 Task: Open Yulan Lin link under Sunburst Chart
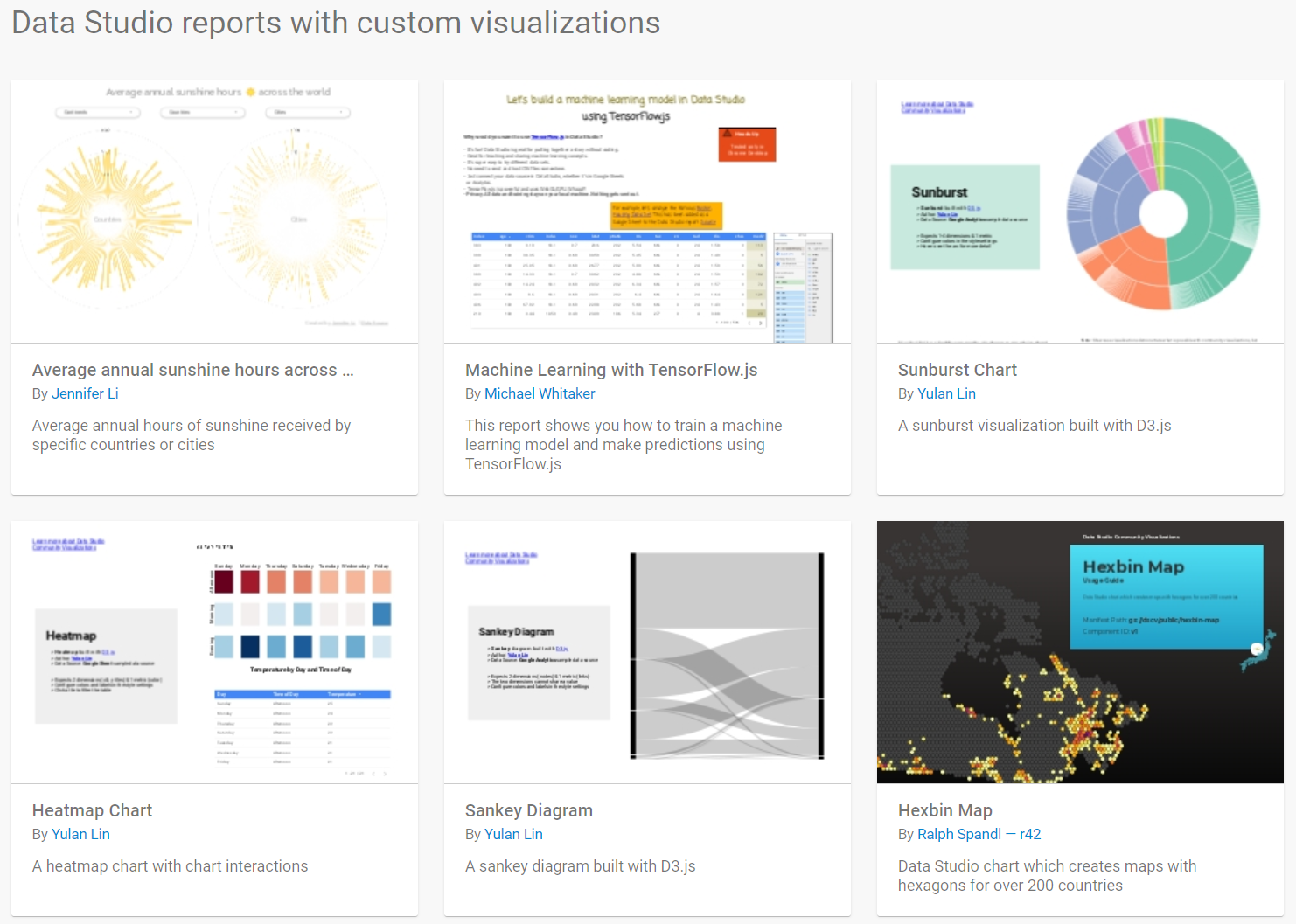[x=946, y=393]
